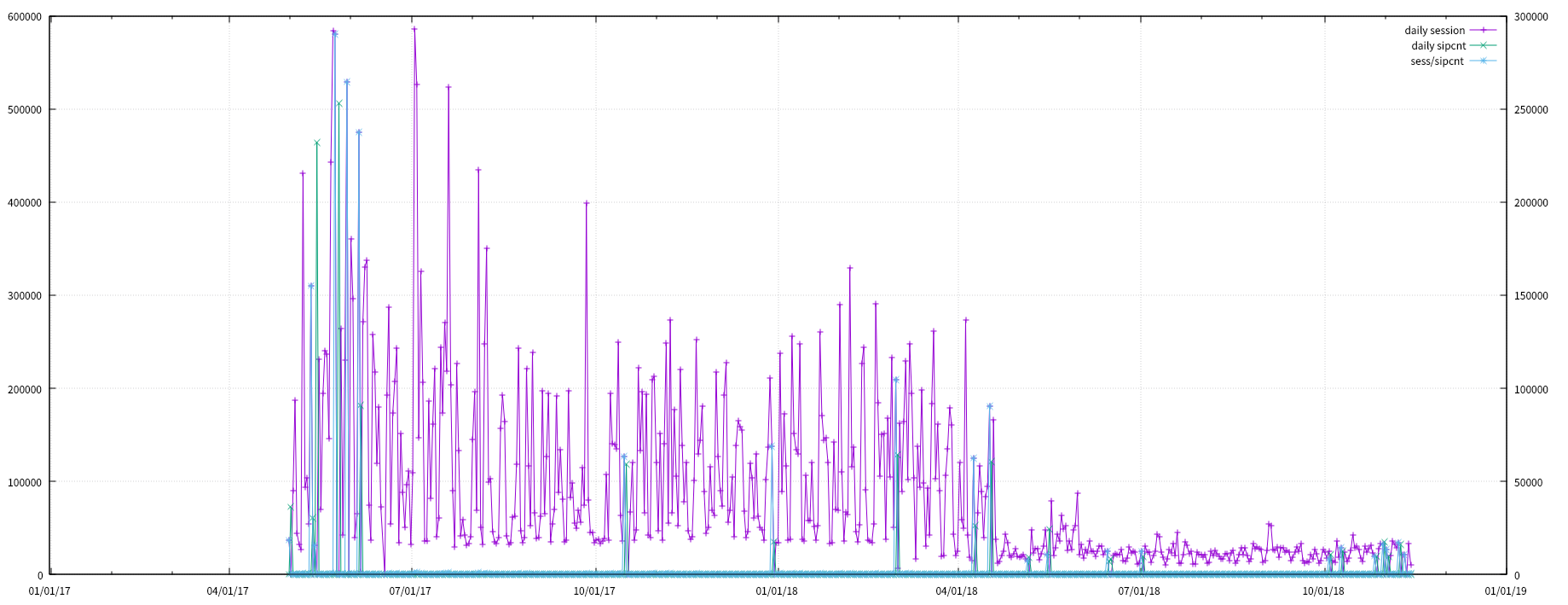Click the right axis label 250000
Image resolution: width=1568 pixels, height=605 pixels.
1531,110
